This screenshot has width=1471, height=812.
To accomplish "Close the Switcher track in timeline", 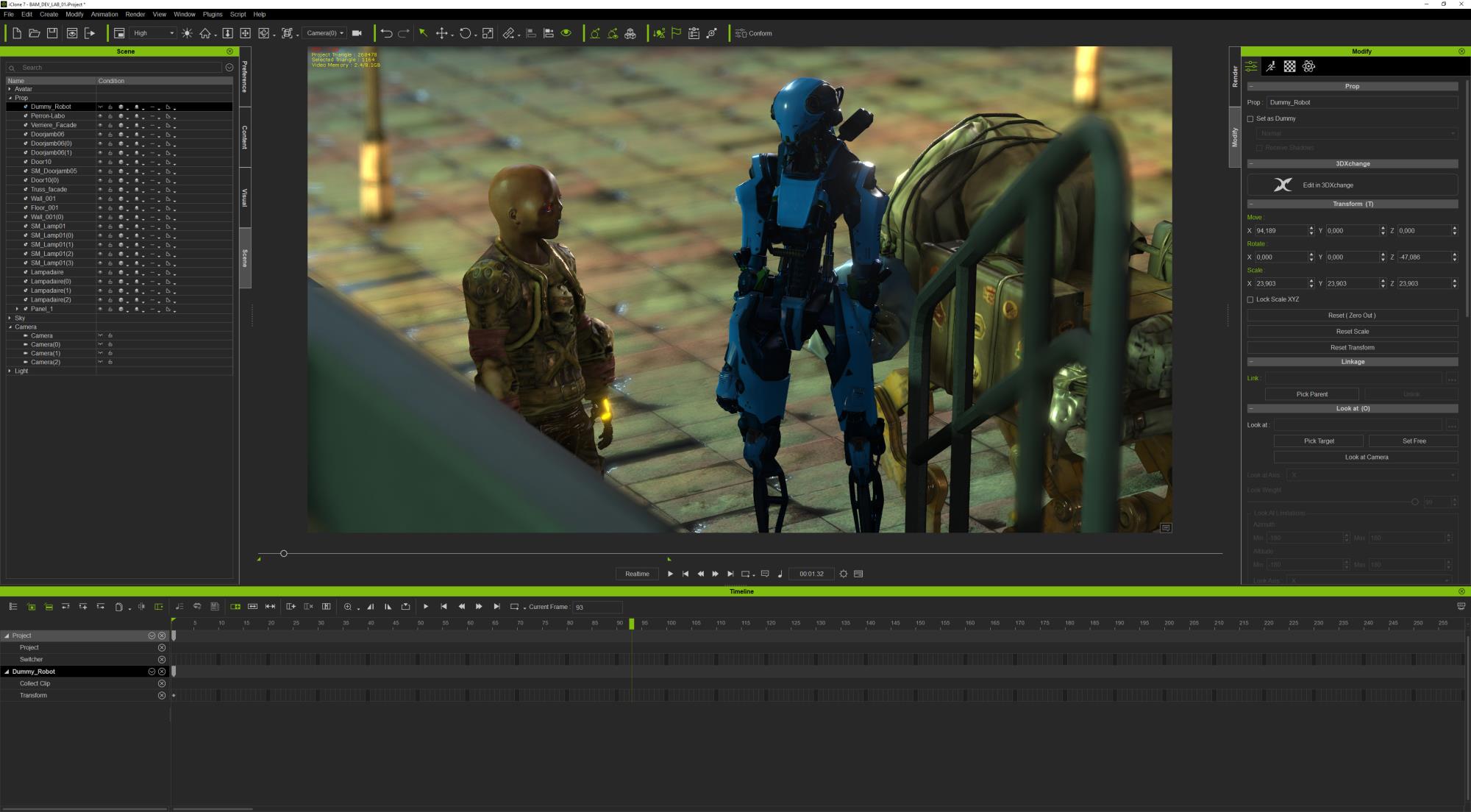I will [162, 660].
